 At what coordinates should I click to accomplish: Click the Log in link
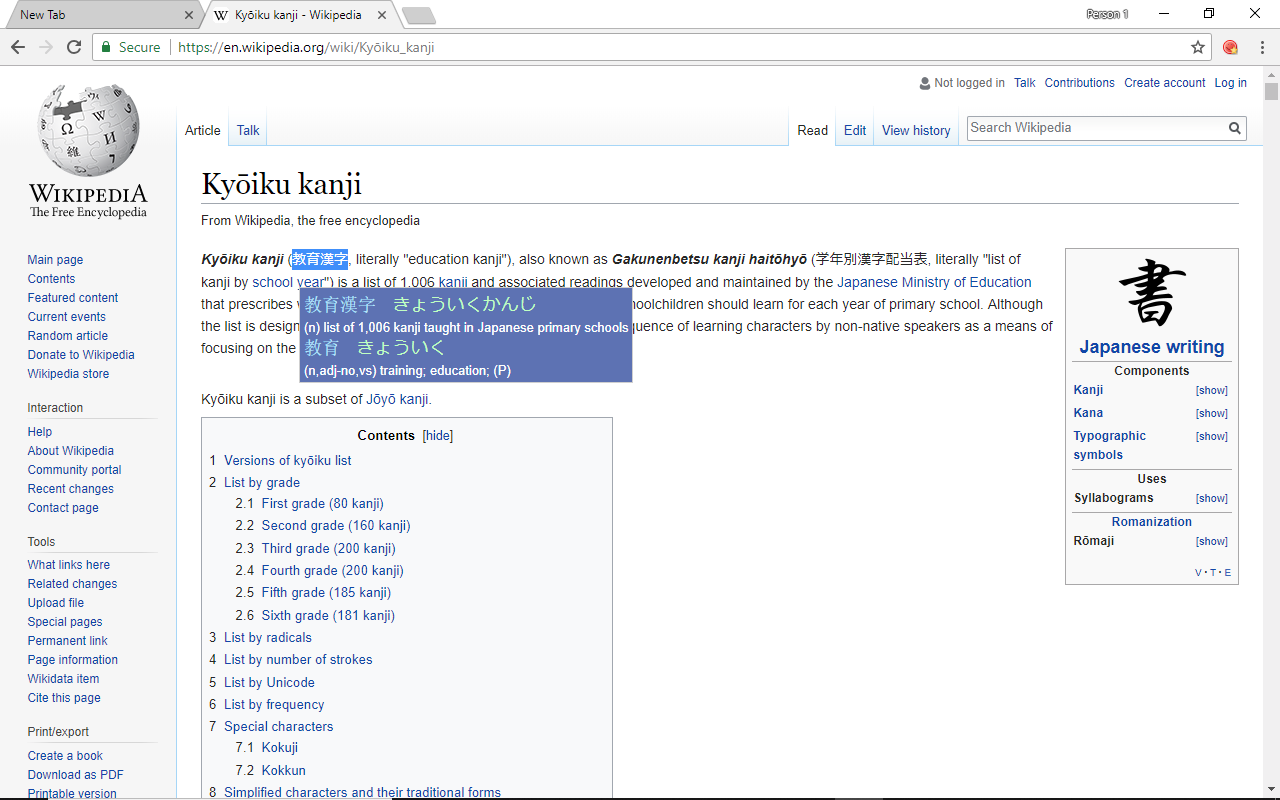click(x=1230, y=83)
